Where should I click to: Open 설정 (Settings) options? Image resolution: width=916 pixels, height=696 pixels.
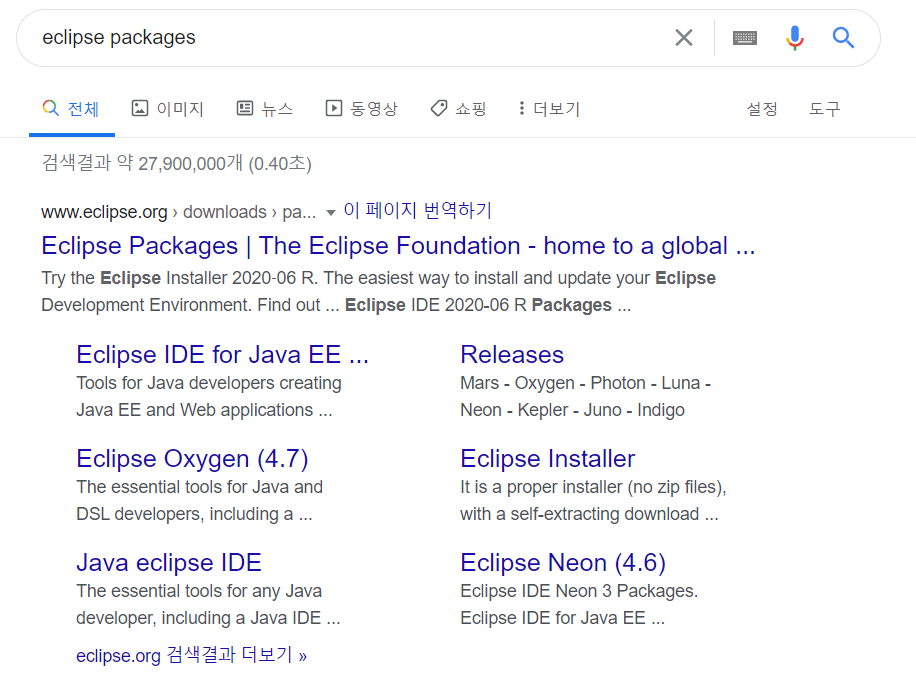tap(762, 109)
